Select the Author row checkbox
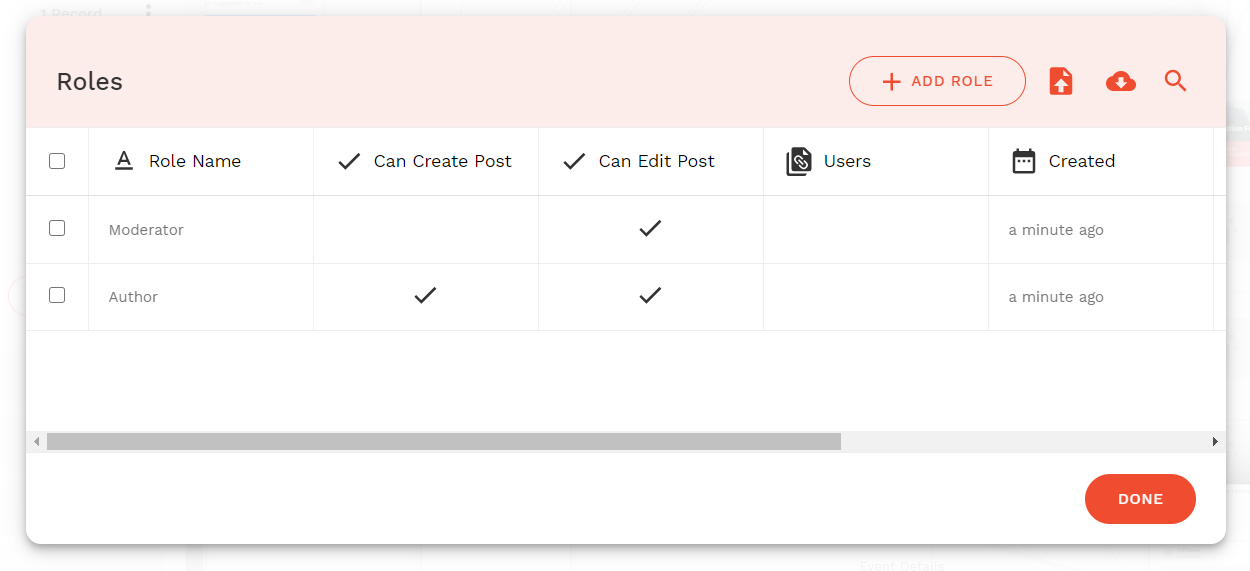 pos(57,296)
